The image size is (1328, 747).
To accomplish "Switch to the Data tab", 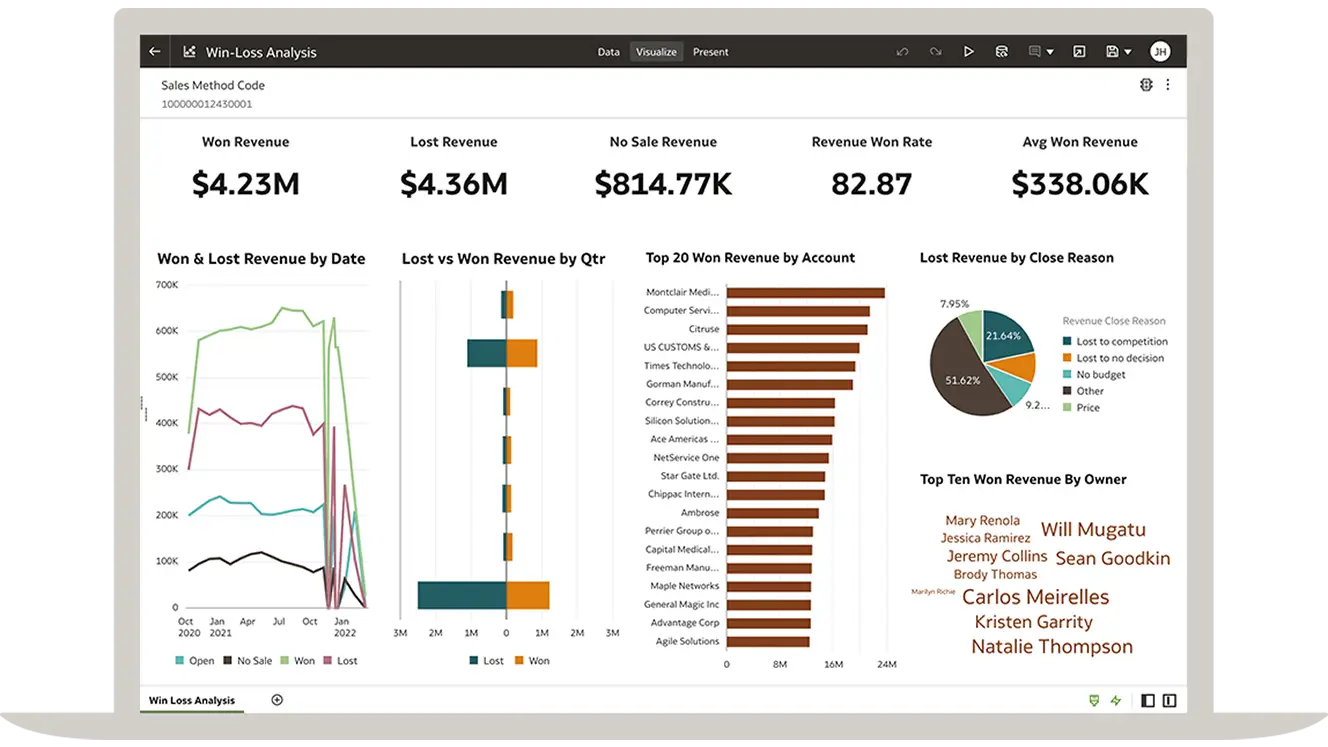I will point(609,52).
